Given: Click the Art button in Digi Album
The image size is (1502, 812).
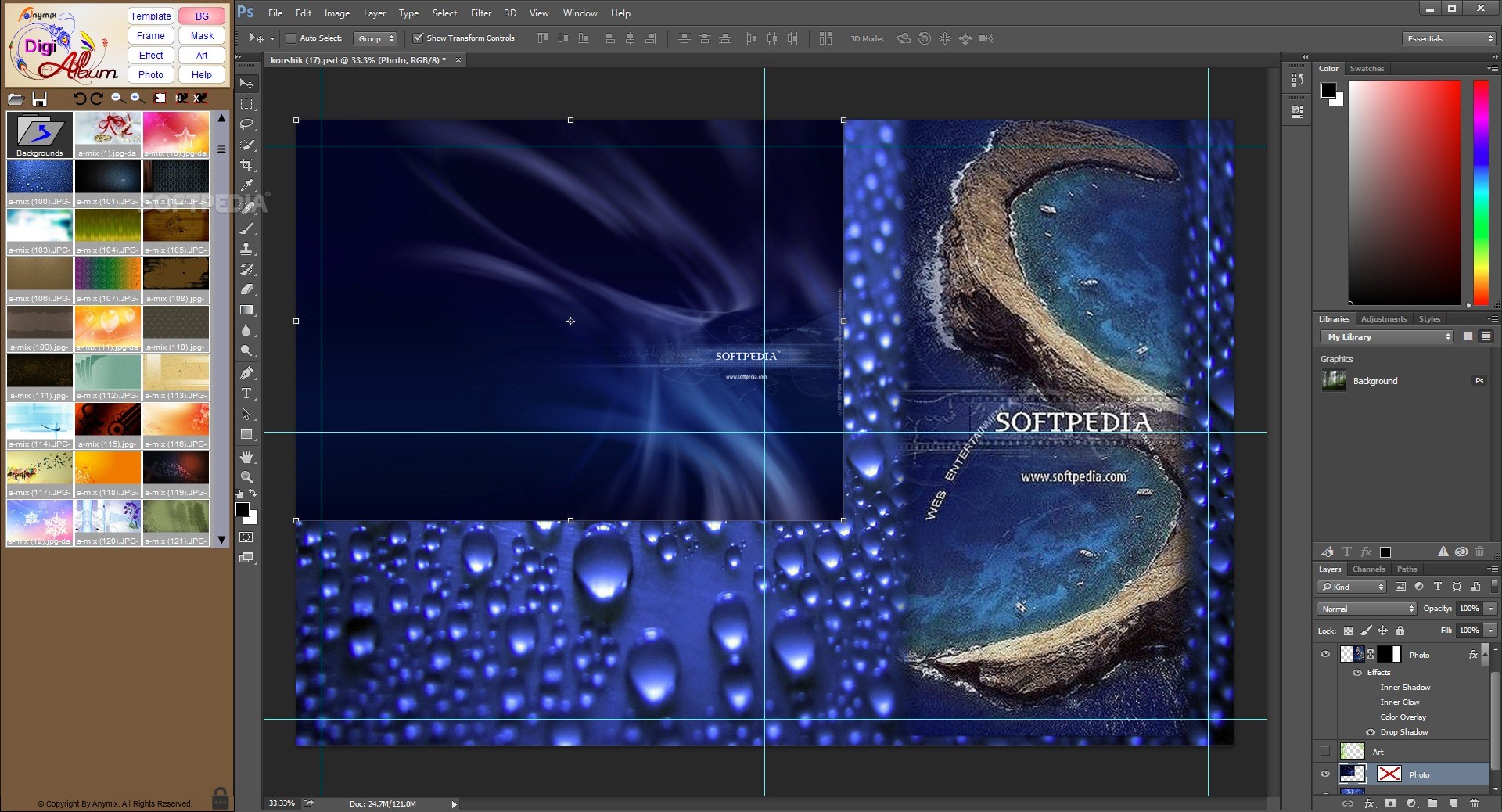Looking at the screenshot, I should click(x=202, y=56).
